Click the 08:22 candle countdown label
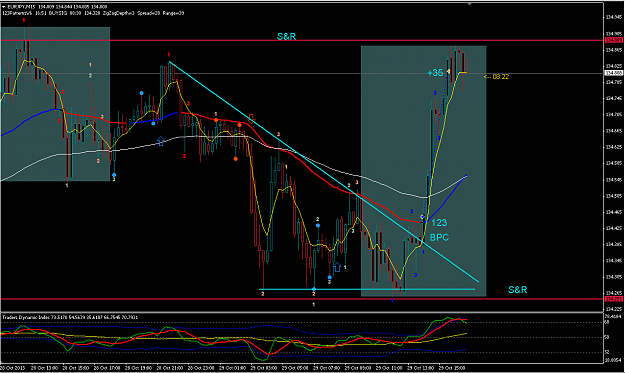The width and height of the screenshot is (625, 373). (497, 77)
